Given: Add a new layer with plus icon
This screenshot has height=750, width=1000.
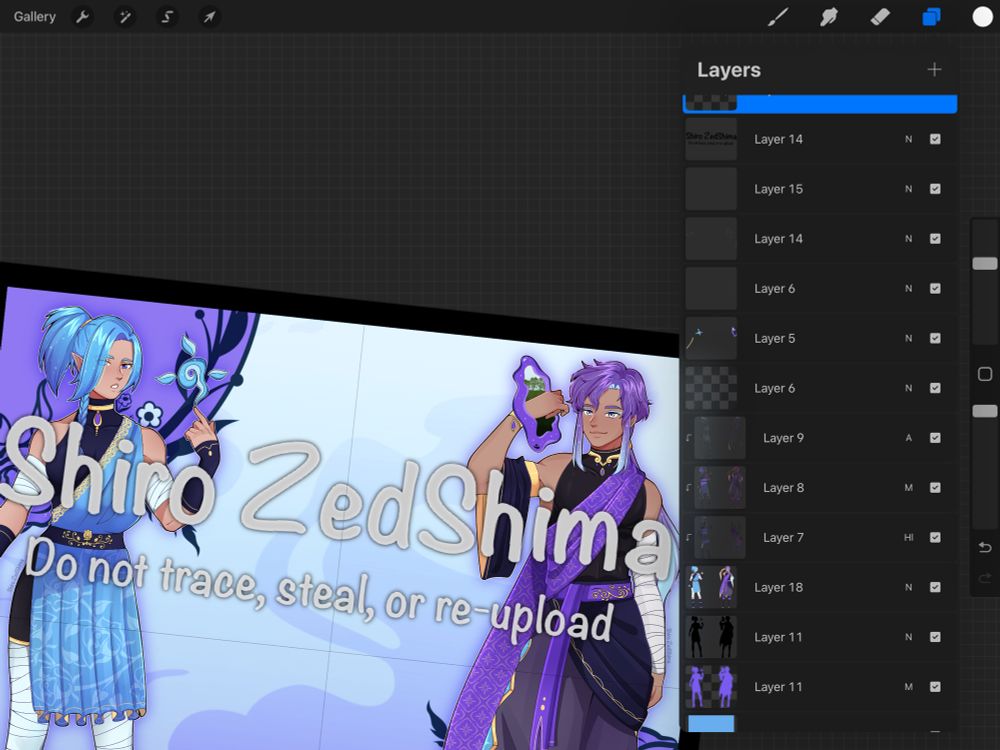Looking at the screenshot, I should (934, 70).
